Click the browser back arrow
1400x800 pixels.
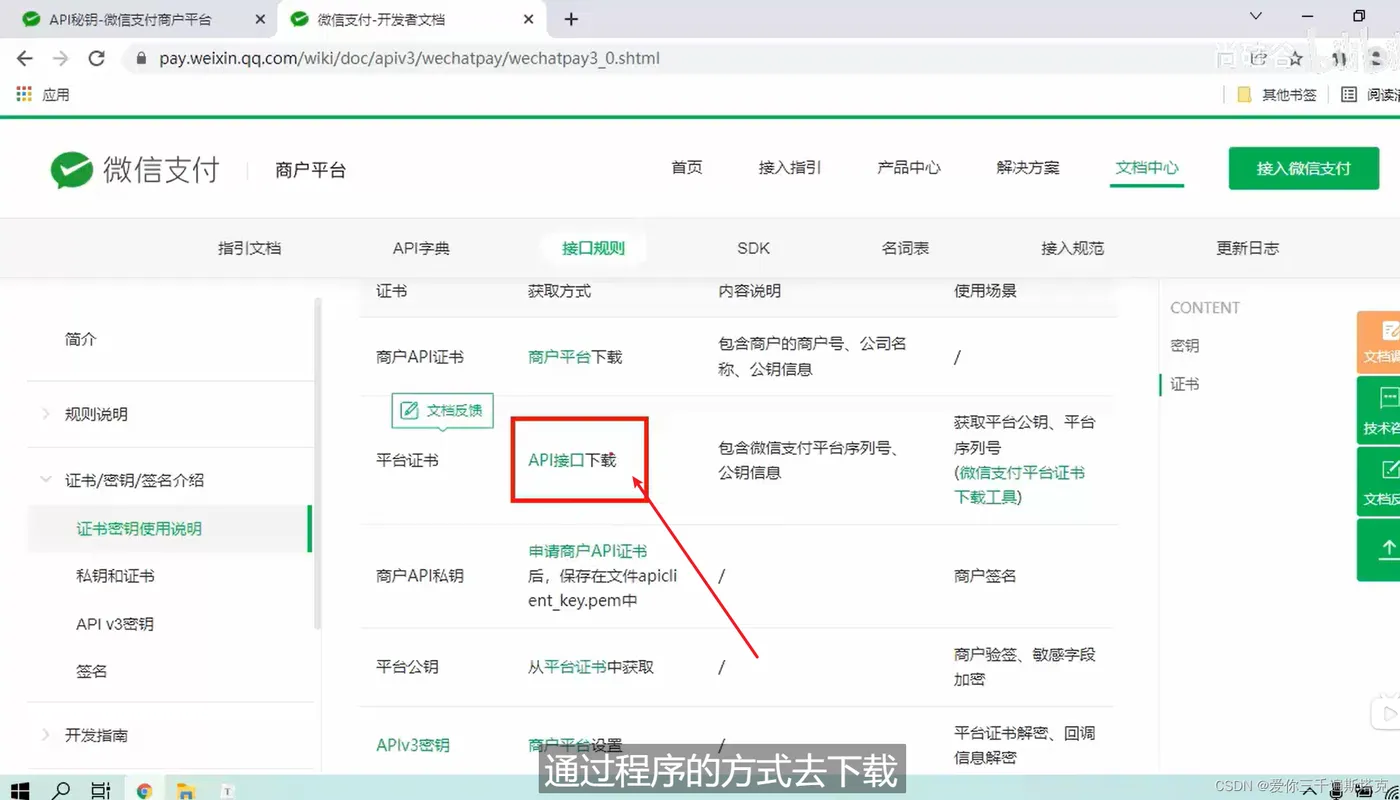pyautogui.click(x=25, y=58)
